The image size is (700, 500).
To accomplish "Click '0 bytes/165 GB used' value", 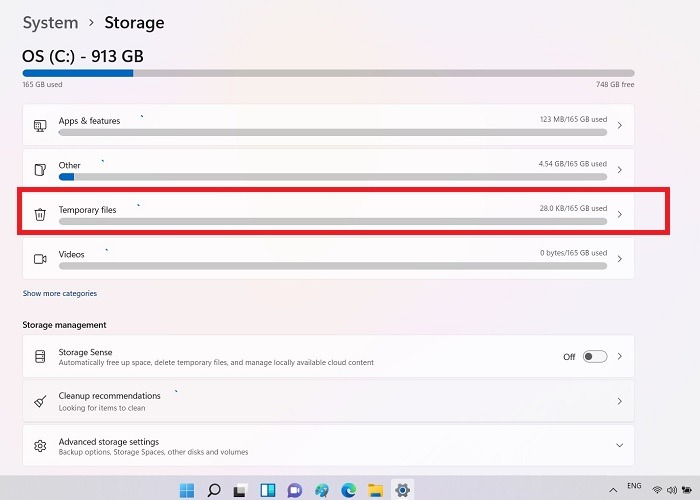I will (x=573, y=253).
